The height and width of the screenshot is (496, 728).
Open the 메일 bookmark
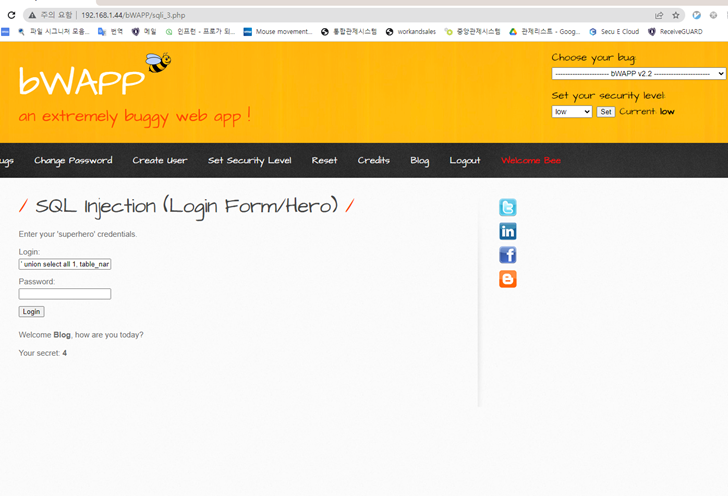(x=144, y=32)
